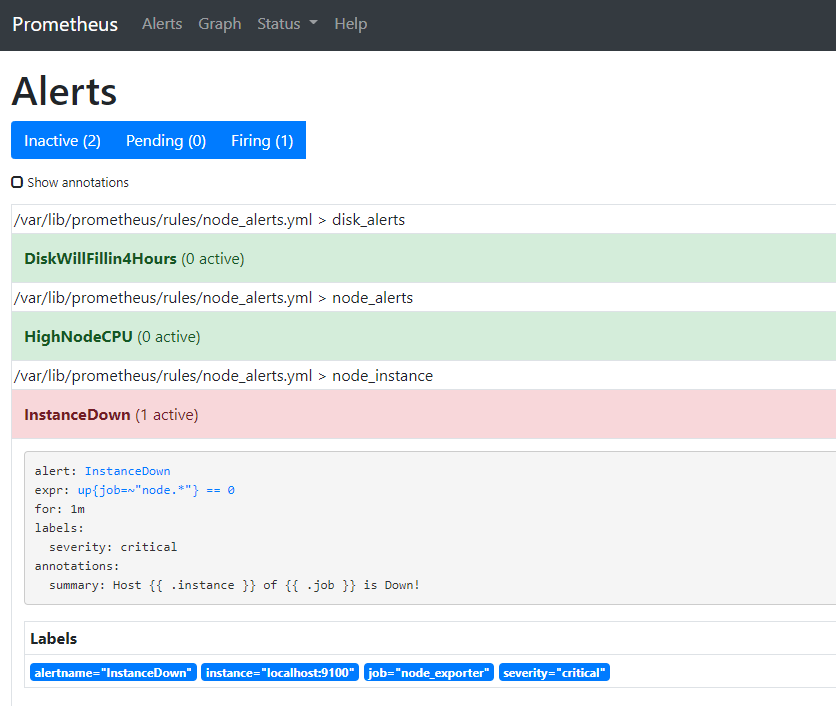This screenshot has height=706, width=836.
Task: Click the alertname="InstanceDown" label badge
Action: pyautogui.click(x=114, y=672)
